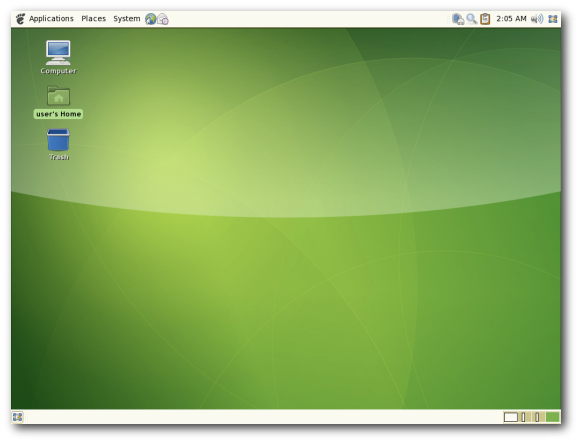Select the Computer desktop icon
580x443 pixels.
[x=58, y=53]
